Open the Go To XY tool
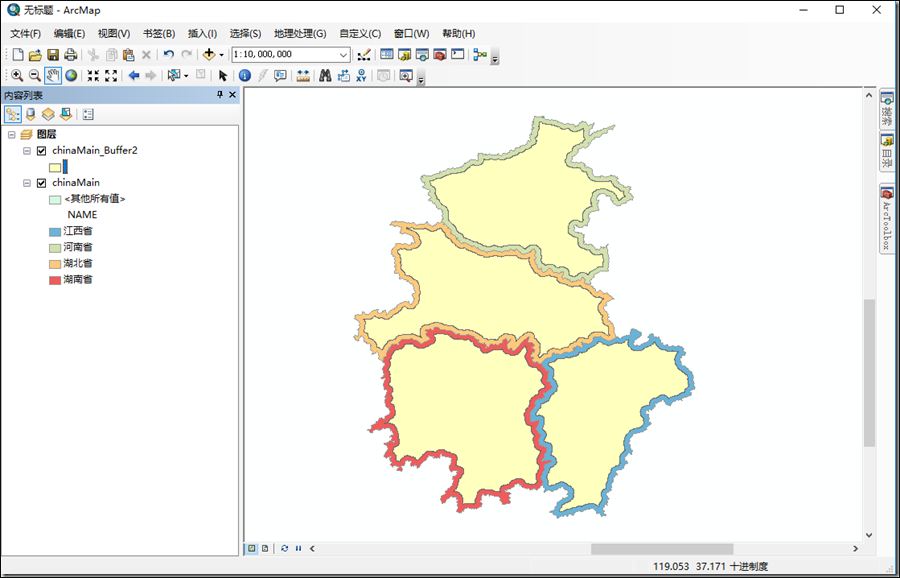This screenshot has height=578, width=900. (363, 75)
